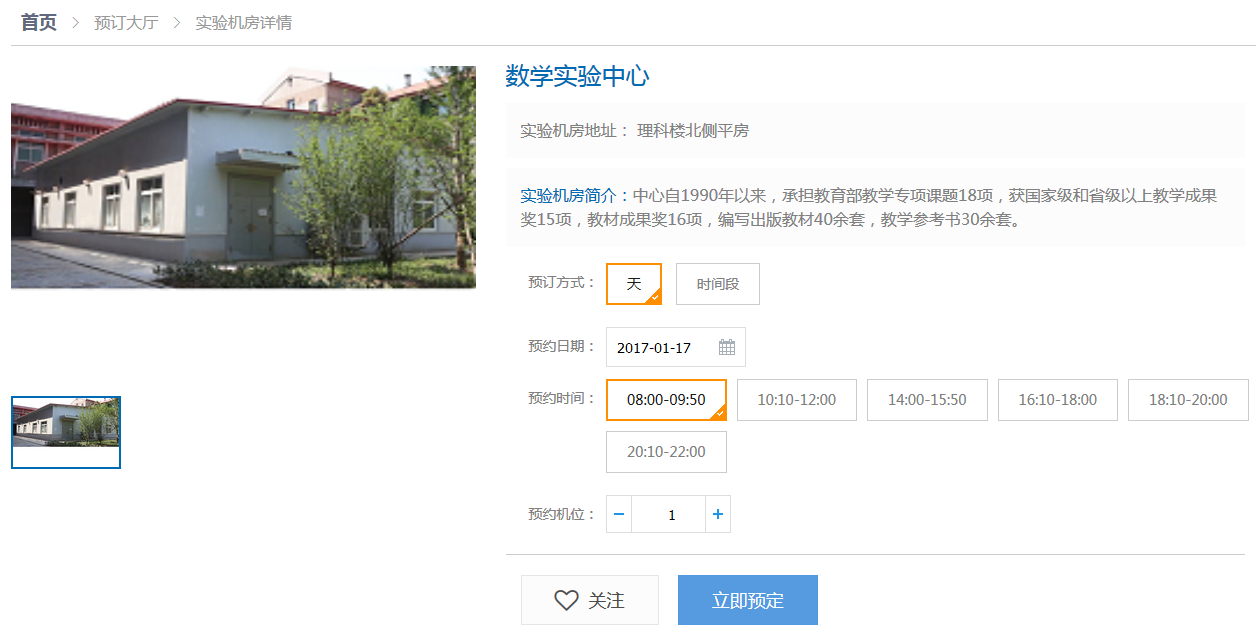Click the 预约机位 quantity field
The height and width of the screenshot is (631, 1256).
(669, 514)
